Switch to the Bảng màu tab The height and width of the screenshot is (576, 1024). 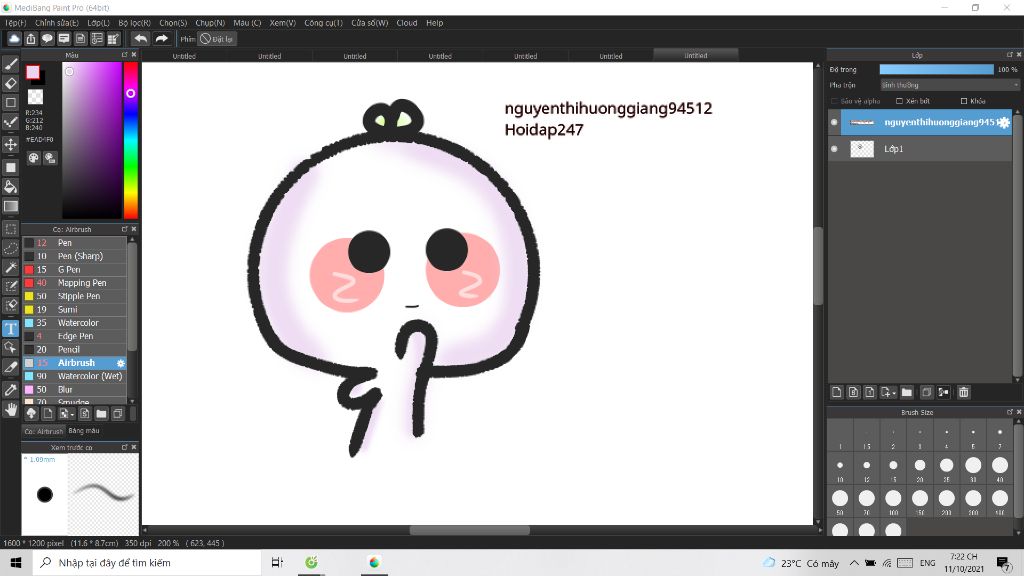84,431
